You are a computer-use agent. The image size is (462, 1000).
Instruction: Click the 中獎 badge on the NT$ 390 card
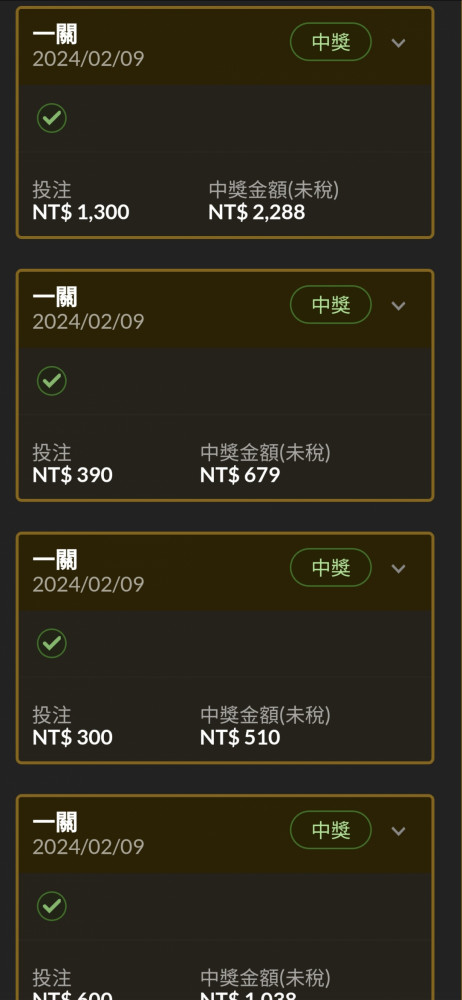[331, 305]
